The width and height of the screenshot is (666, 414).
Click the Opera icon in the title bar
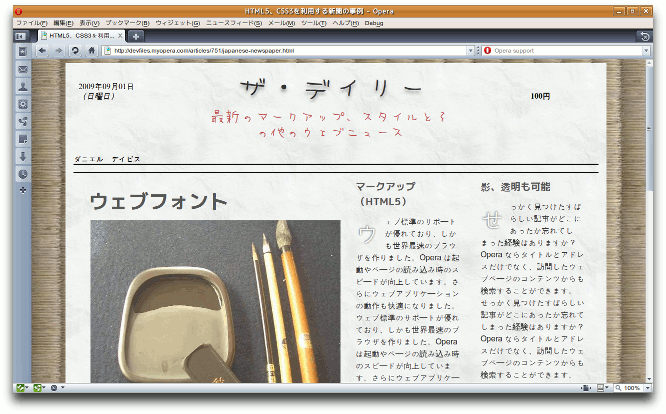pos(18,11)
